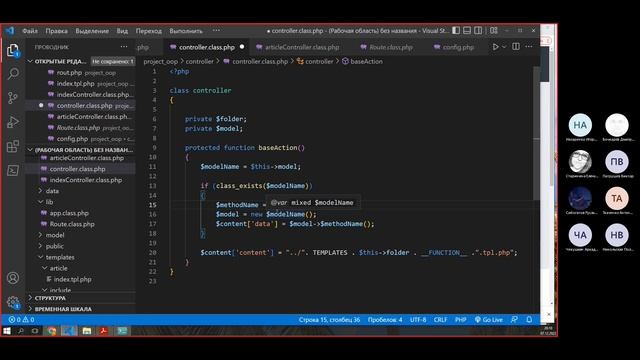Toggle primary sidebar layout icon
Screen dimensions: 640x360
tap(456, 31)
